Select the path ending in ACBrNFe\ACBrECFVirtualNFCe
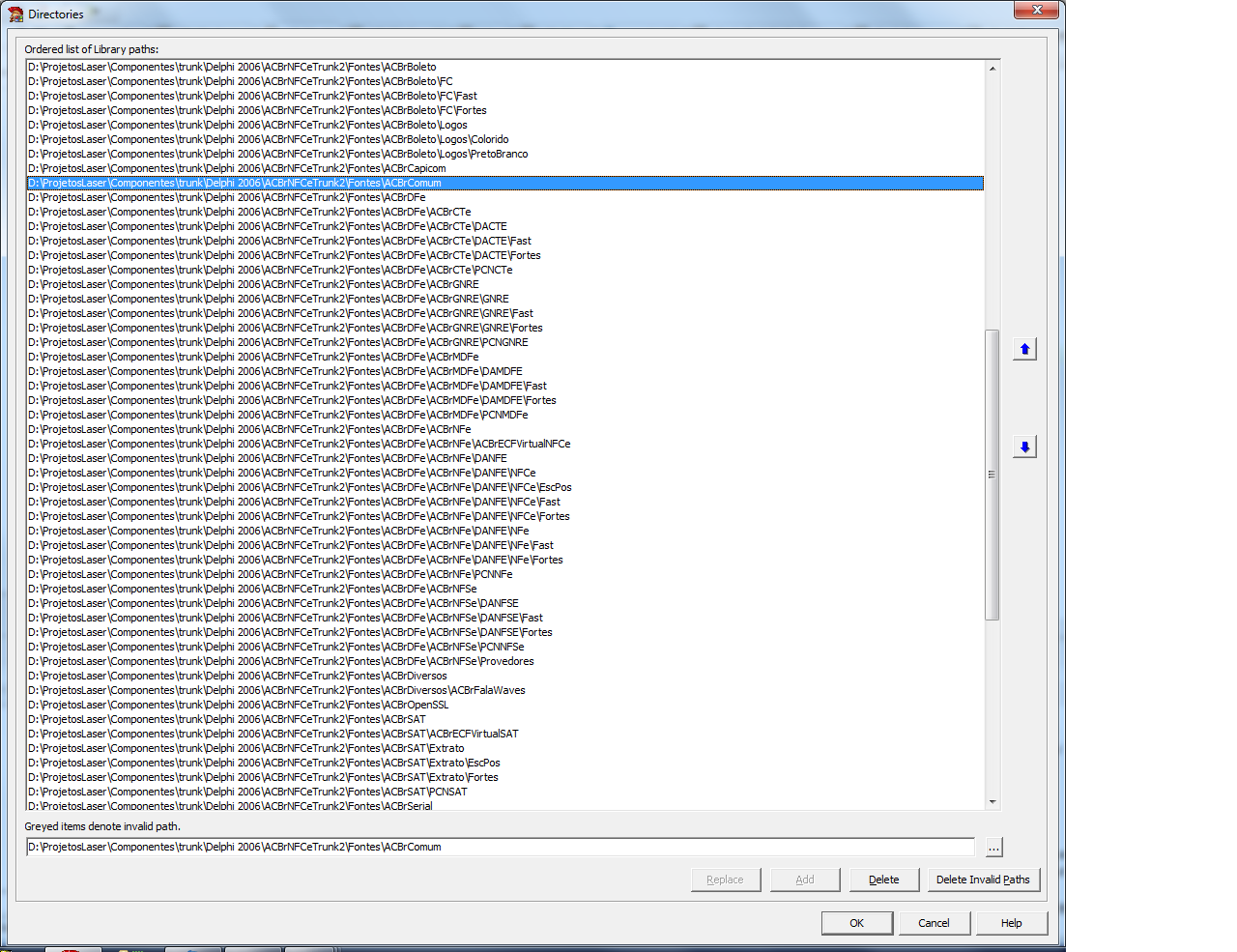Screen dimensions: 1237x952 pyautogui.click(x=505, y=444)
